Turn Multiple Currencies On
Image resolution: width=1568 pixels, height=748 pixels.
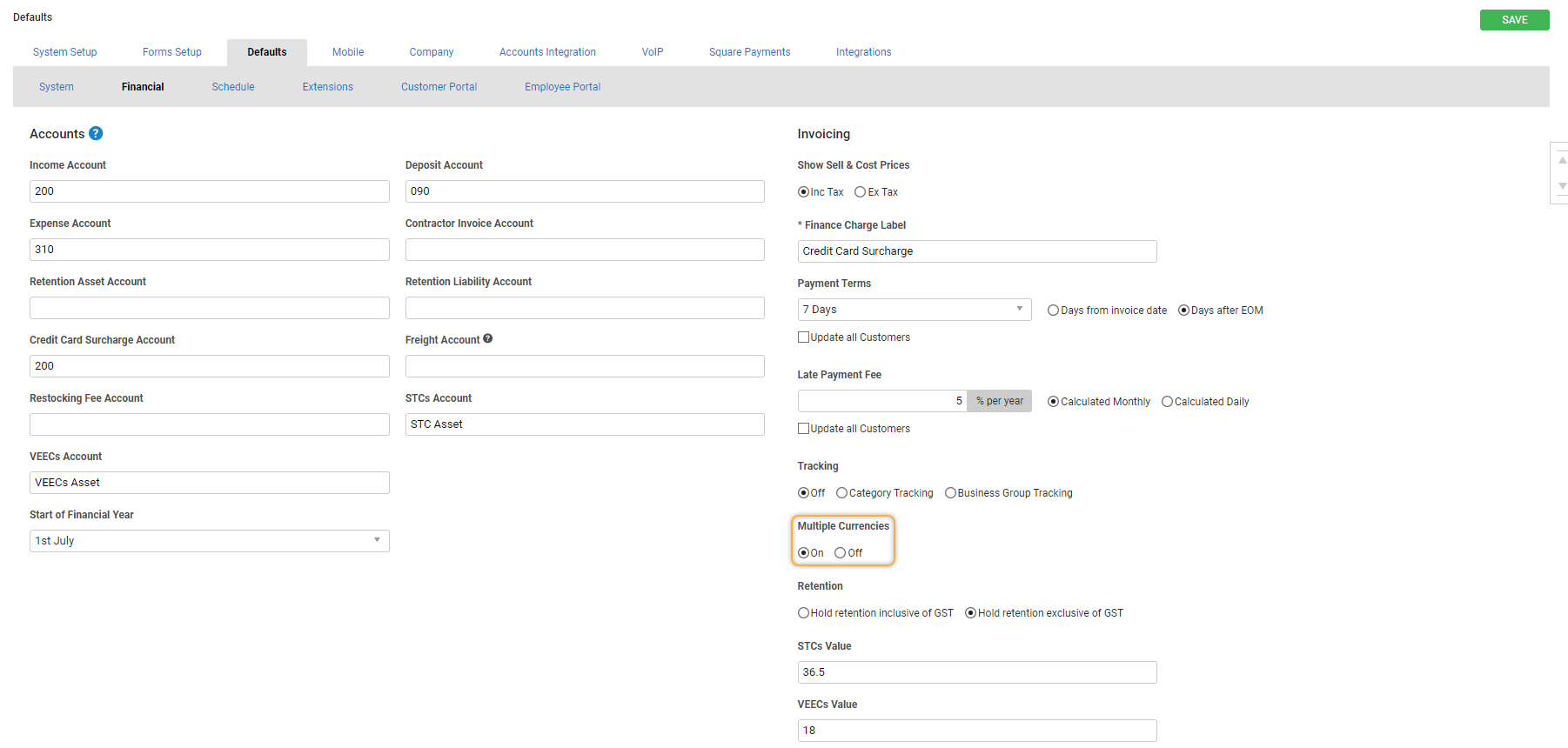(803, 553)
